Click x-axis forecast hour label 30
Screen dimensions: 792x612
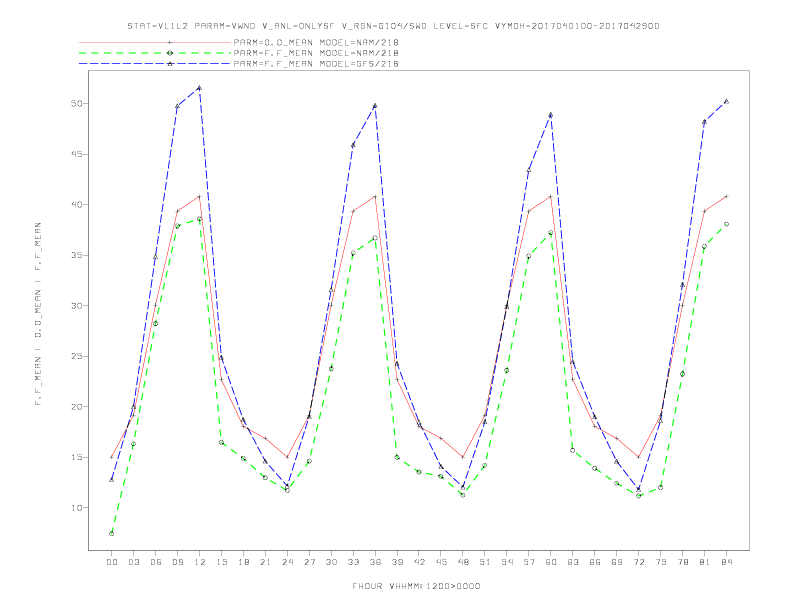click(331, 562)
